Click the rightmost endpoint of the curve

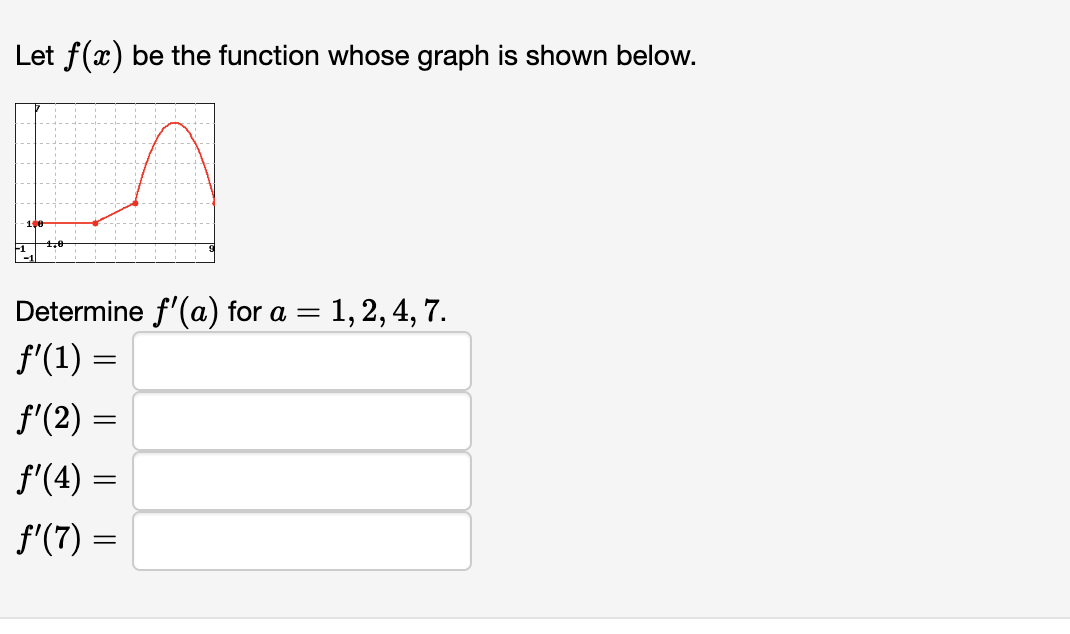[x=212, y=203]
